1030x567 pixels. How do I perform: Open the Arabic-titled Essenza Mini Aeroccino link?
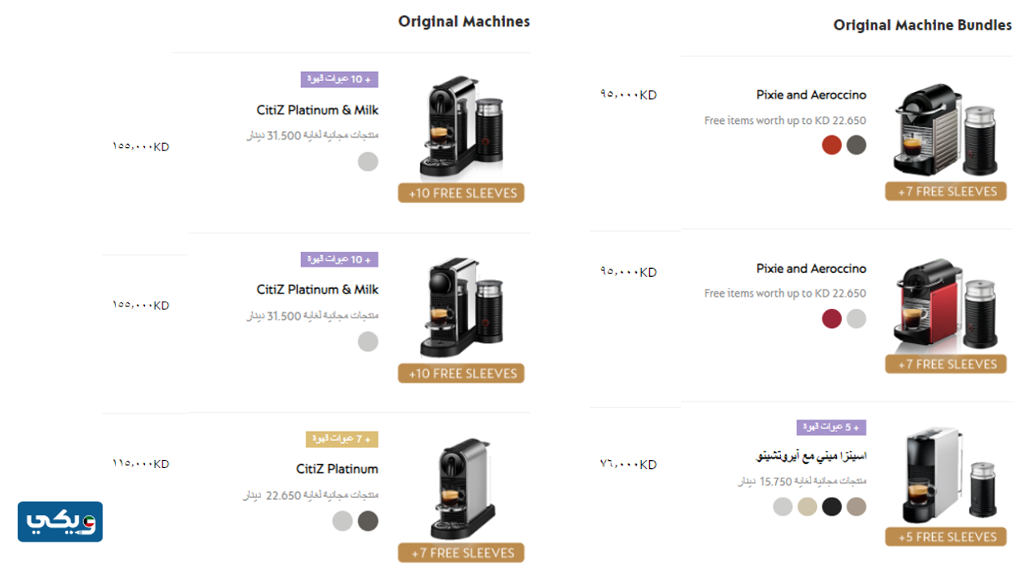pos(811,456)
